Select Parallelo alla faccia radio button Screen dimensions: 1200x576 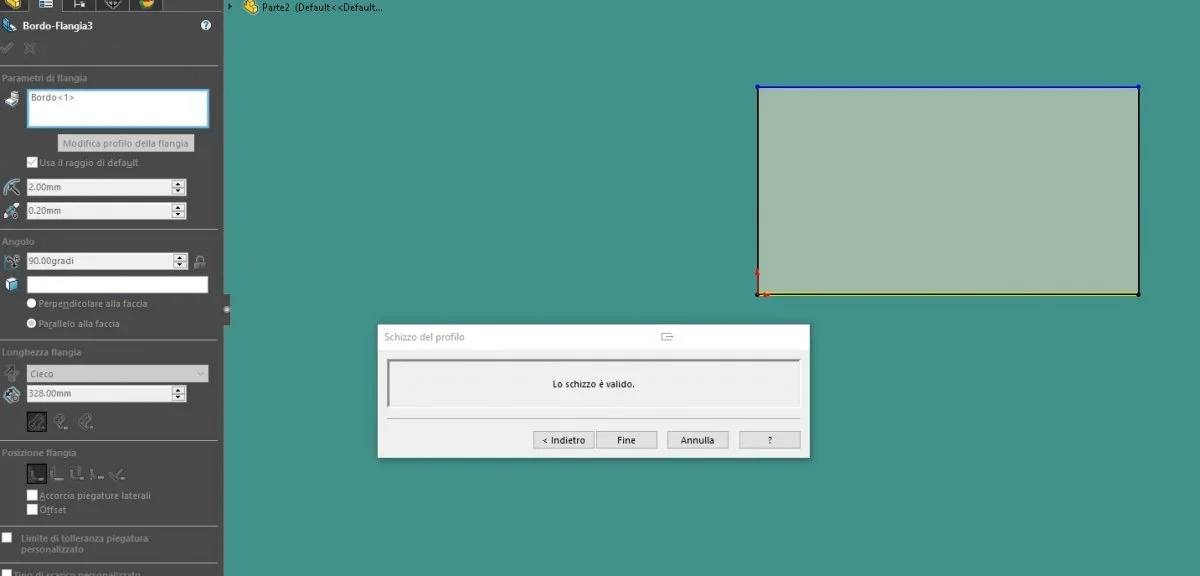click(32, 324)
